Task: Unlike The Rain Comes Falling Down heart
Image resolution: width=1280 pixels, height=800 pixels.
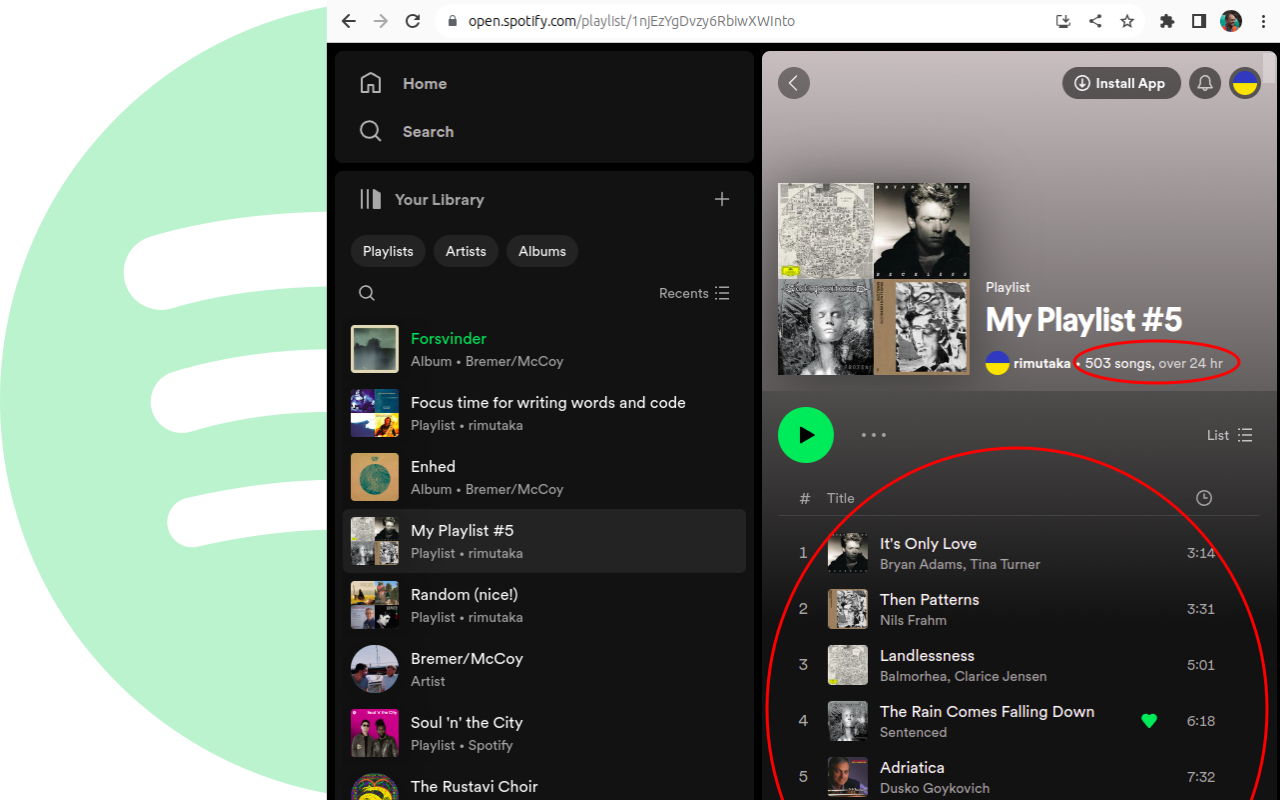Action: 1149,721
